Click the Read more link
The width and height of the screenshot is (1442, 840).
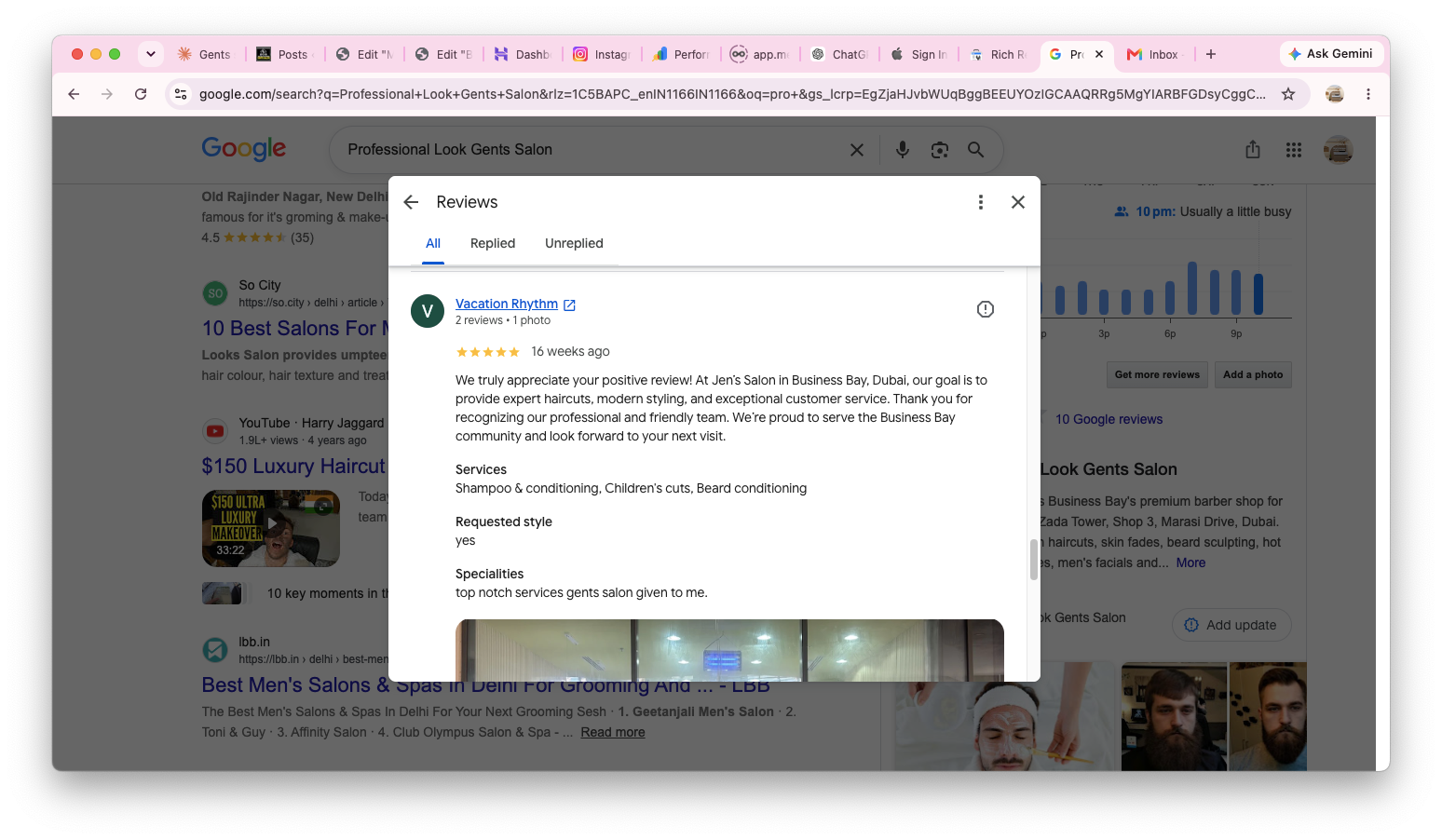[x=613, y=732]
